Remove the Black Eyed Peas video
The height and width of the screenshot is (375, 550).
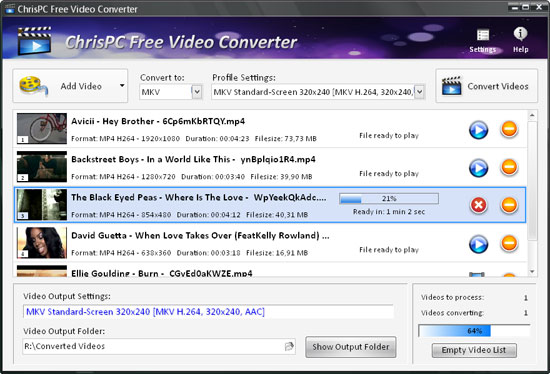click(x=509, y=205)
